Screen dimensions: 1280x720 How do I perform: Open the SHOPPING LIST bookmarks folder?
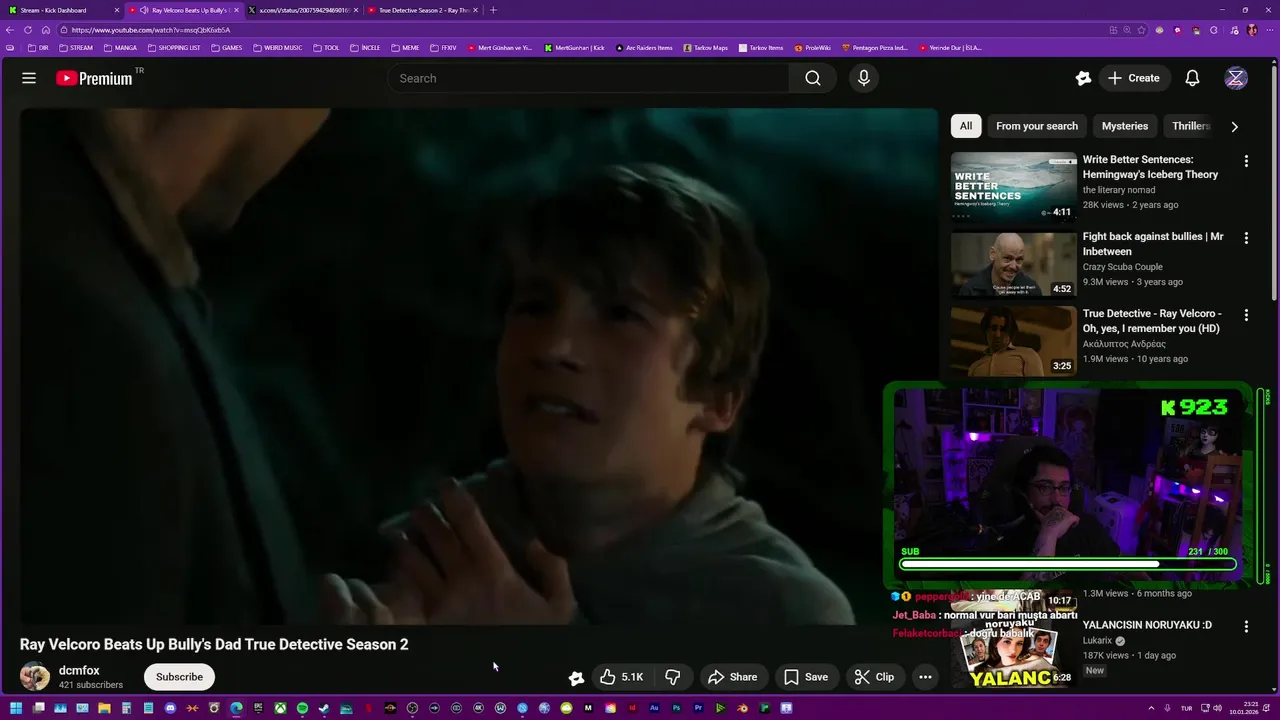[x=174, y=47]
